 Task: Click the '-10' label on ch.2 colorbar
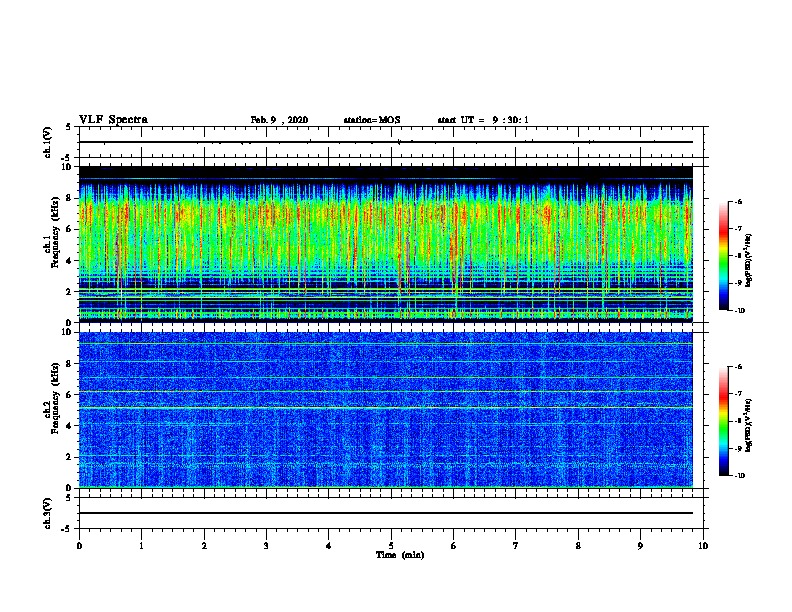point(739,476)
